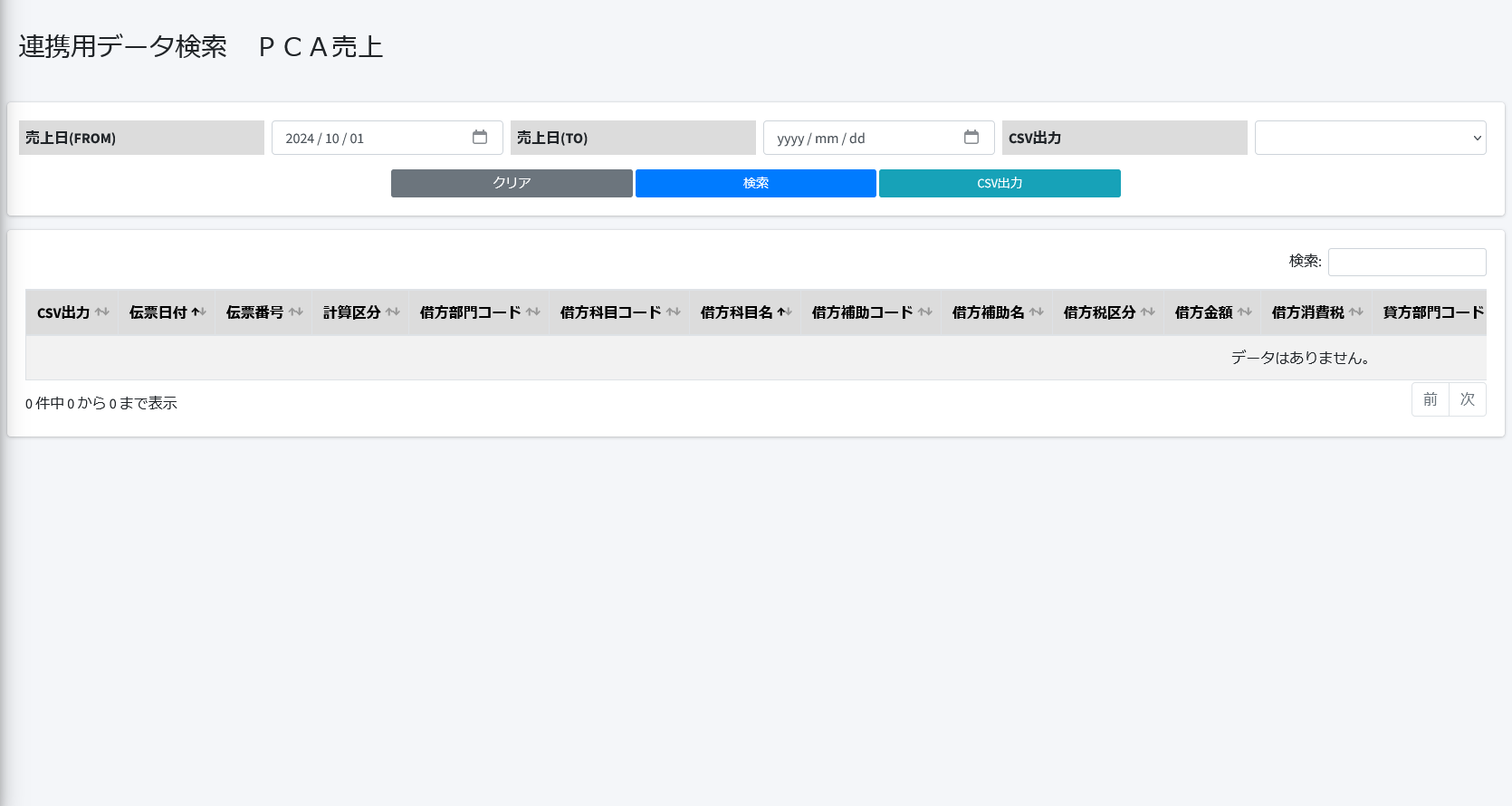Go to next page with 次
This screenshot has width=1512, height=806.
tap(1468, 399)
